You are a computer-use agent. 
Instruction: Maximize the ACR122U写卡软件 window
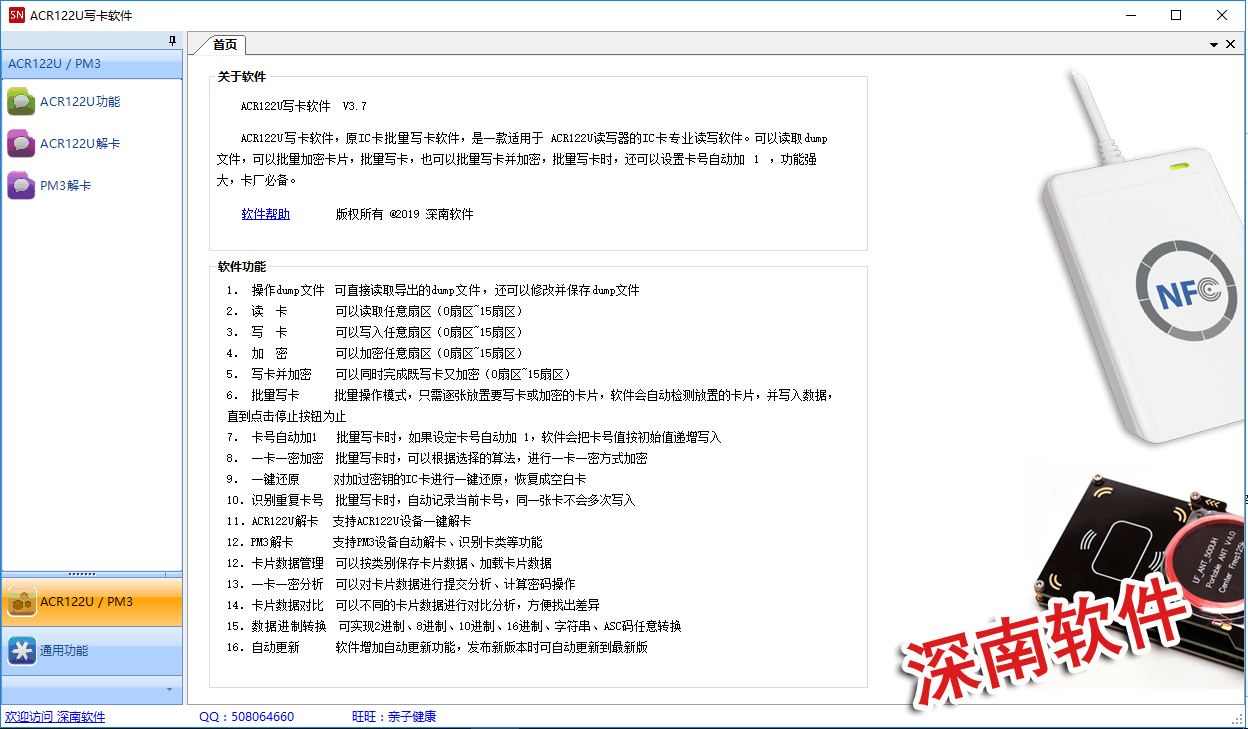pyautogui.click(x=1176, y=15)
